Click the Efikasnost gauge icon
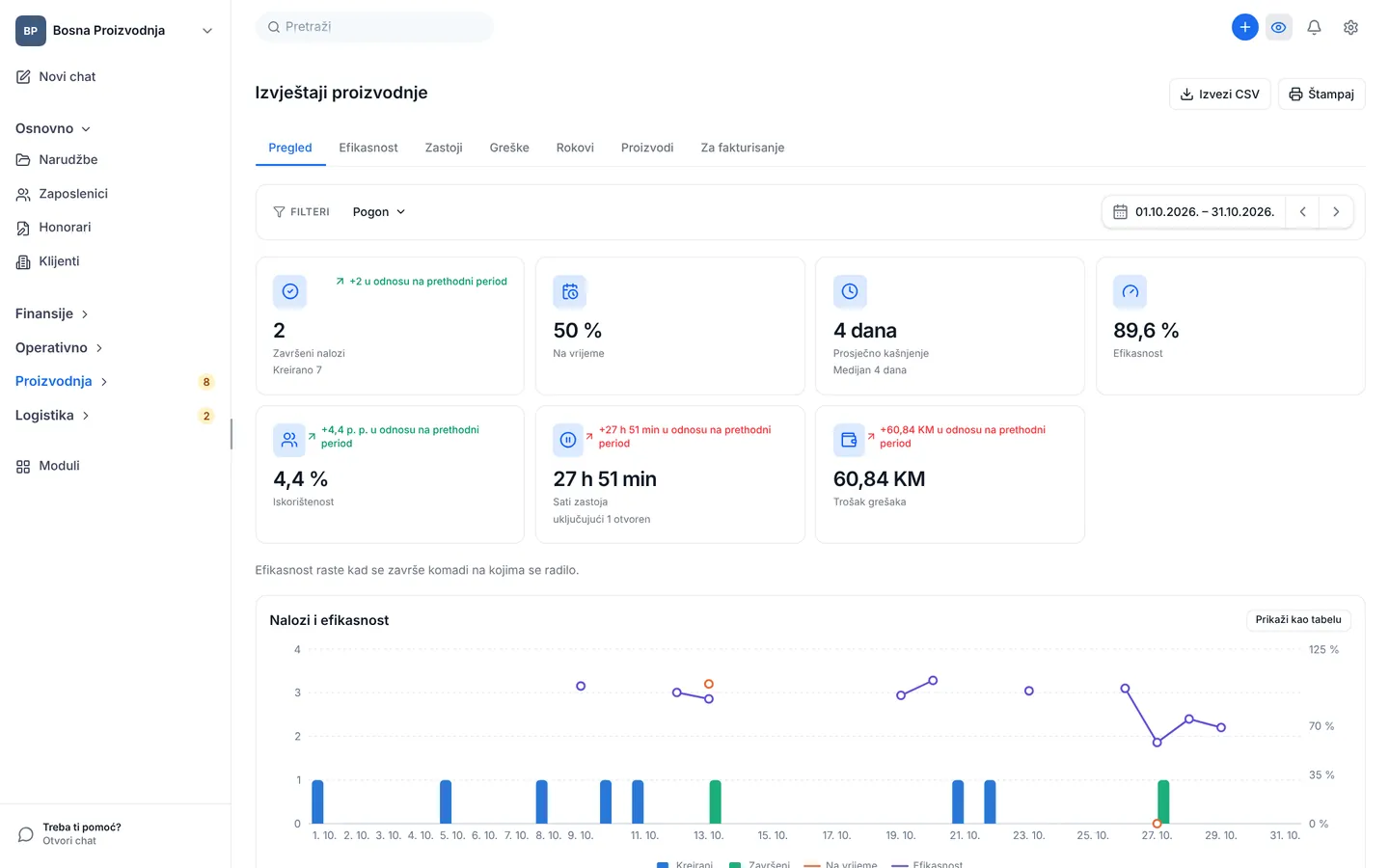The height and width of the screenshot is (868, 1389). click(1130, 291)
